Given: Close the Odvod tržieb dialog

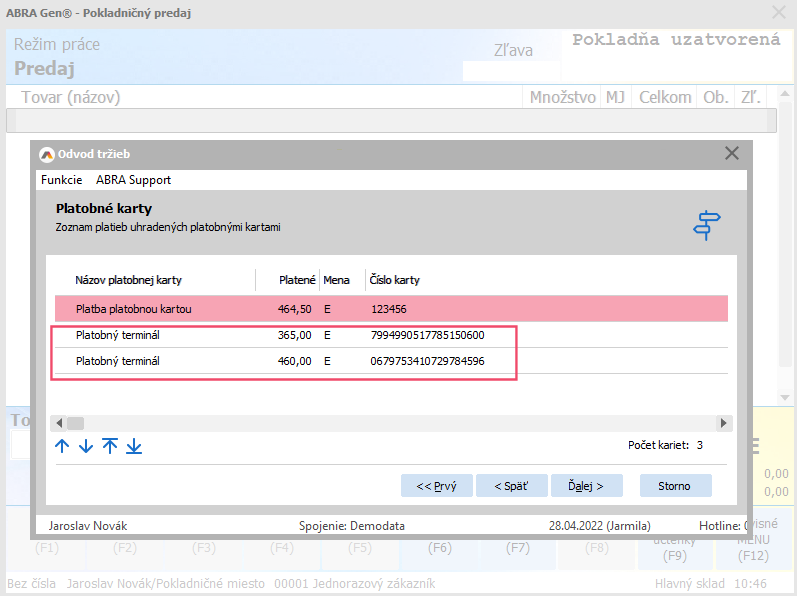Looking at the screenshot, I should pyautogui.click(x=731, y=153).
